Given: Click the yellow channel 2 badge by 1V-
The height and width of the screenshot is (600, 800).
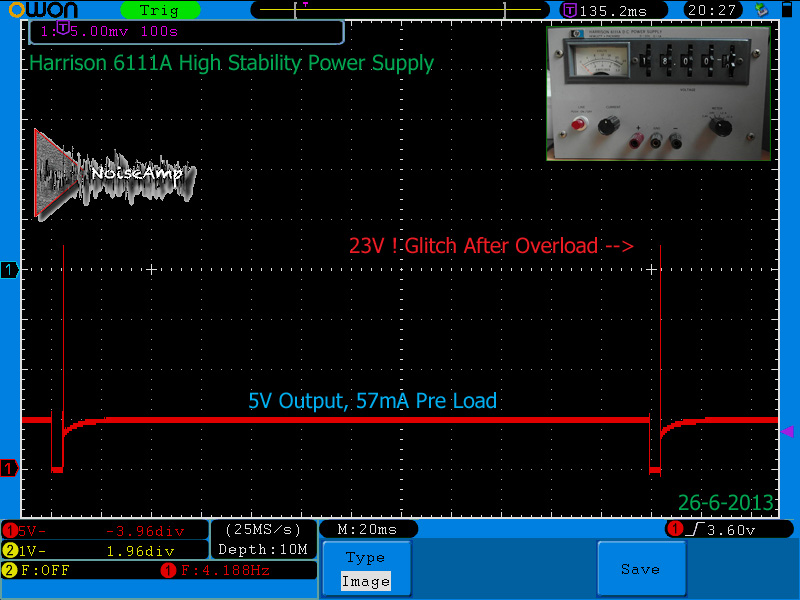Looking at the screenshot, I should [x=10, y=551].
